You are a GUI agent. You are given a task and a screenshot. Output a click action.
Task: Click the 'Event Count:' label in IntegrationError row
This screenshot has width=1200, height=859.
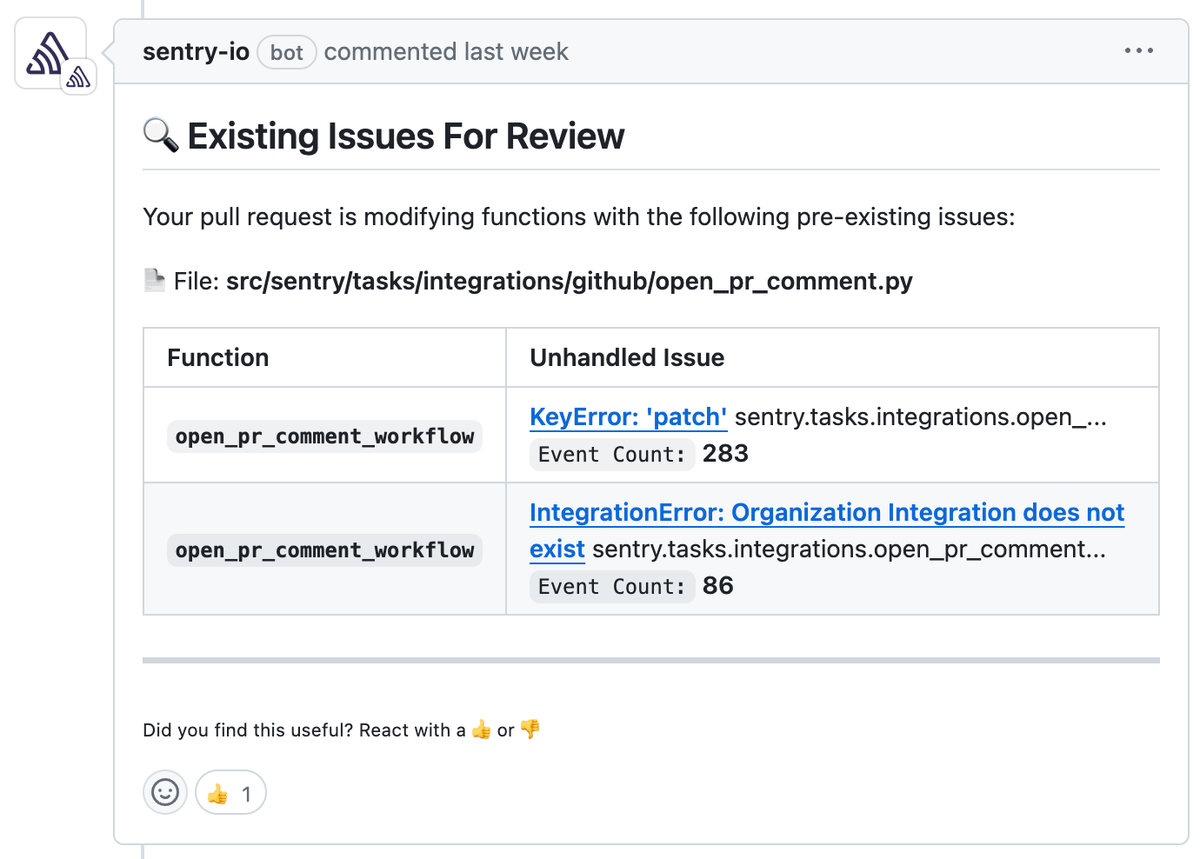pyautogui.click(x=612, y=586)
